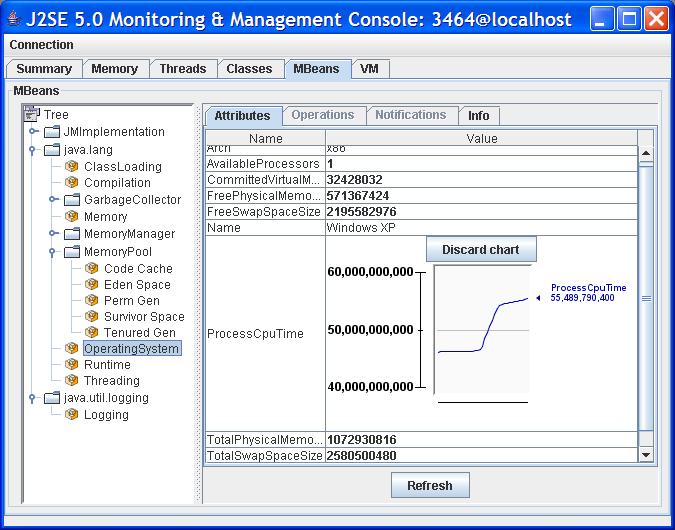The image size is (675, 530).
Task: Click the OperatingSystem bean icon
Action: tap(71, 348)
